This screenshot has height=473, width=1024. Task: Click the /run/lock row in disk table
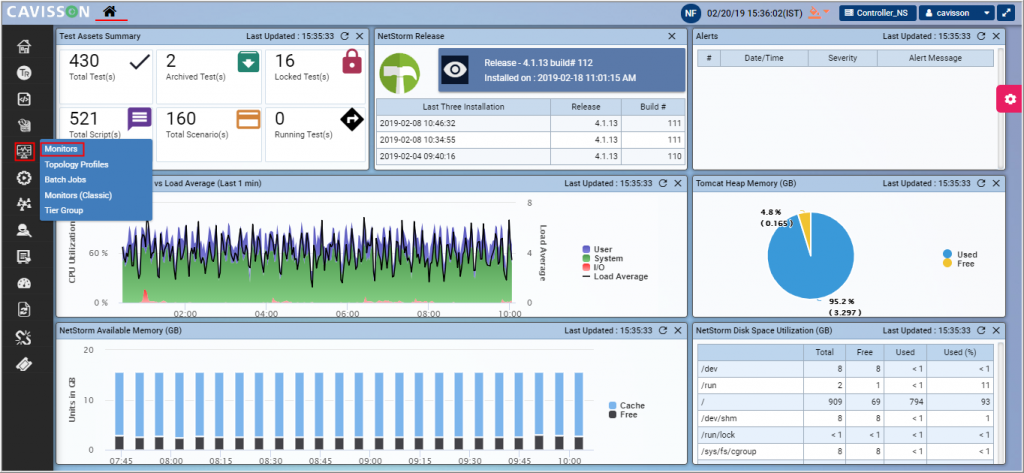(845, 435)
